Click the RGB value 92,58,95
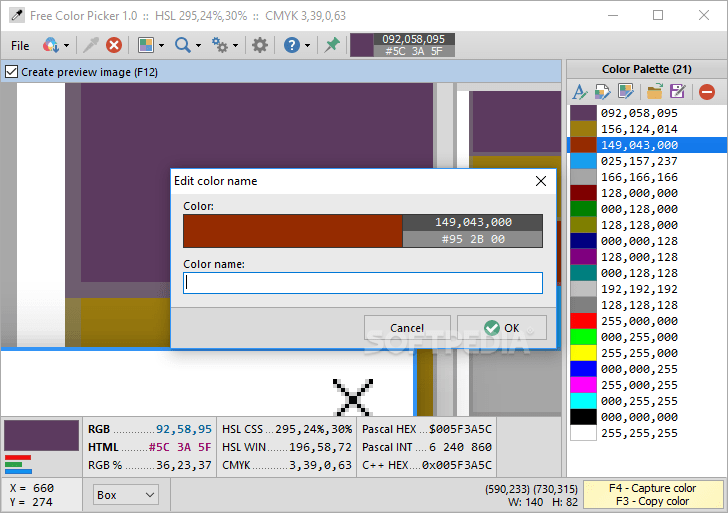The width and height of the screenshot is (728, 513). coord(184,429)
